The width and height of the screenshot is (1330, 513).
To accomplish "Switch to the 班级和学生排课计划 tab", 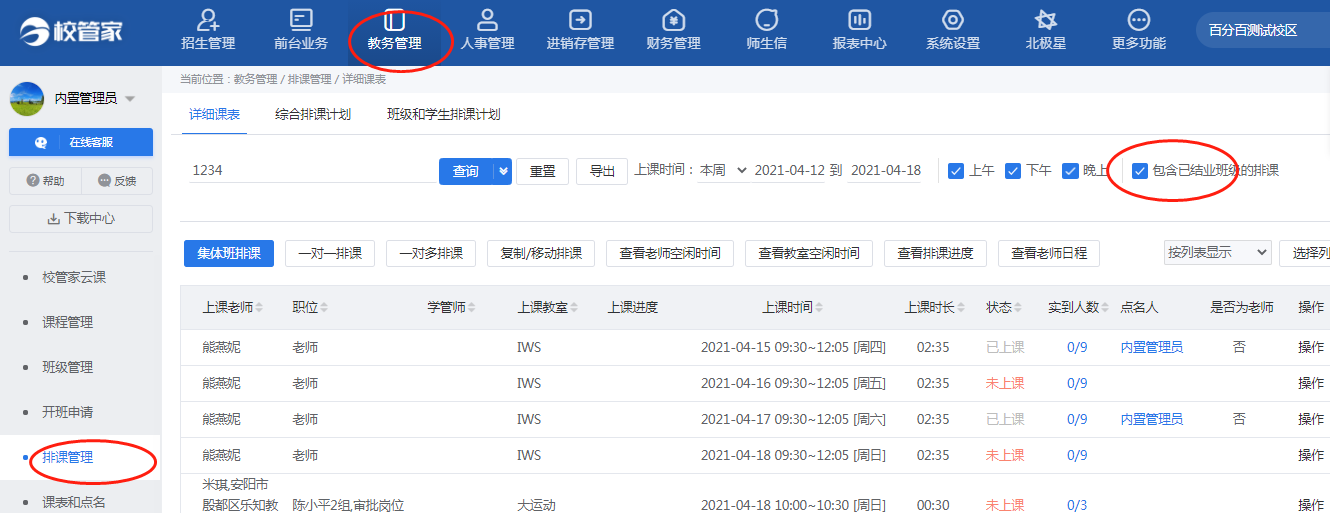I will pyautogui.click(x=444, y=115).
